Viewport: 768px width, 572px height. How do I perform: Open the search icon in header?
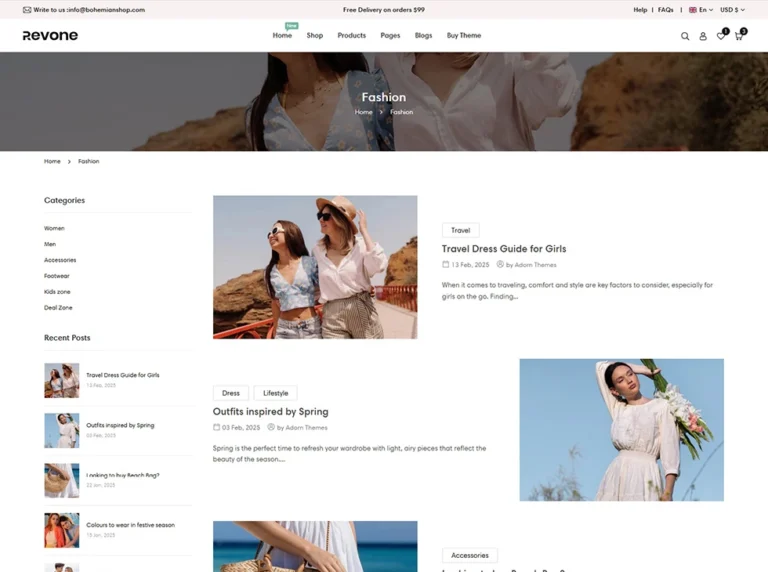[x=685, y=36]
